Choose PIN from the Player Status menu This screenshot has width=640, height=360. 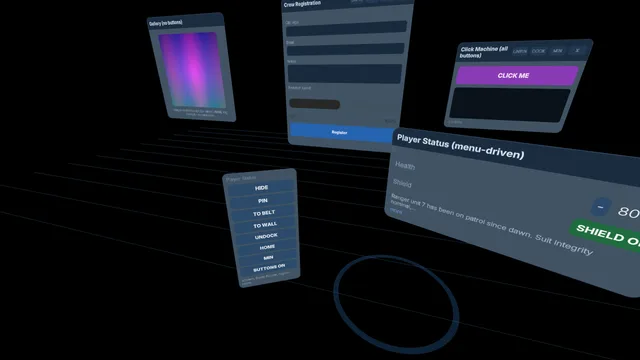tap(262, 200)
